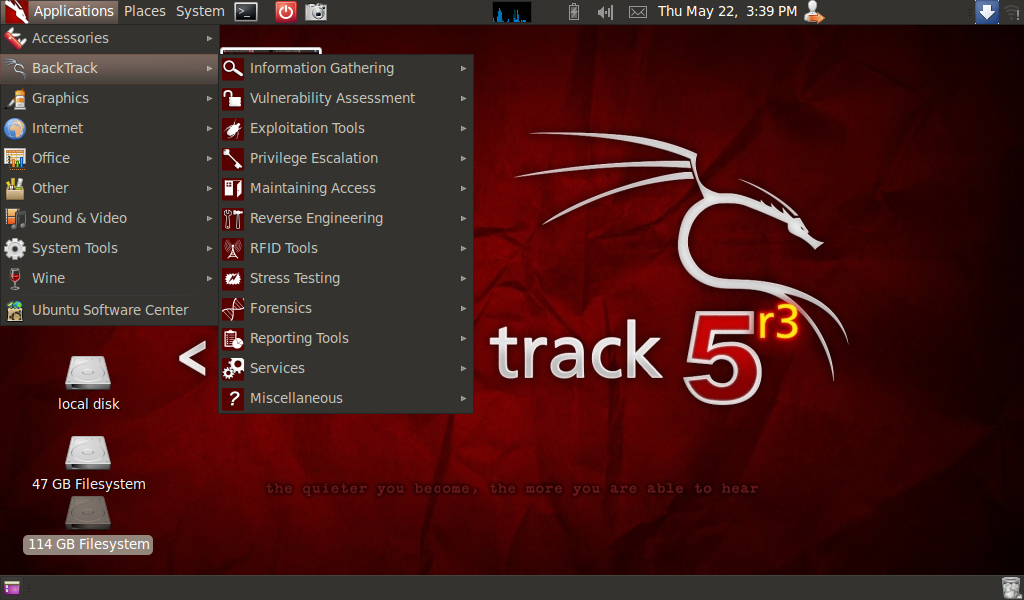Open a terminal from the top panel
This screenshot has height=600, width=1024.
(x=245, y=12)
